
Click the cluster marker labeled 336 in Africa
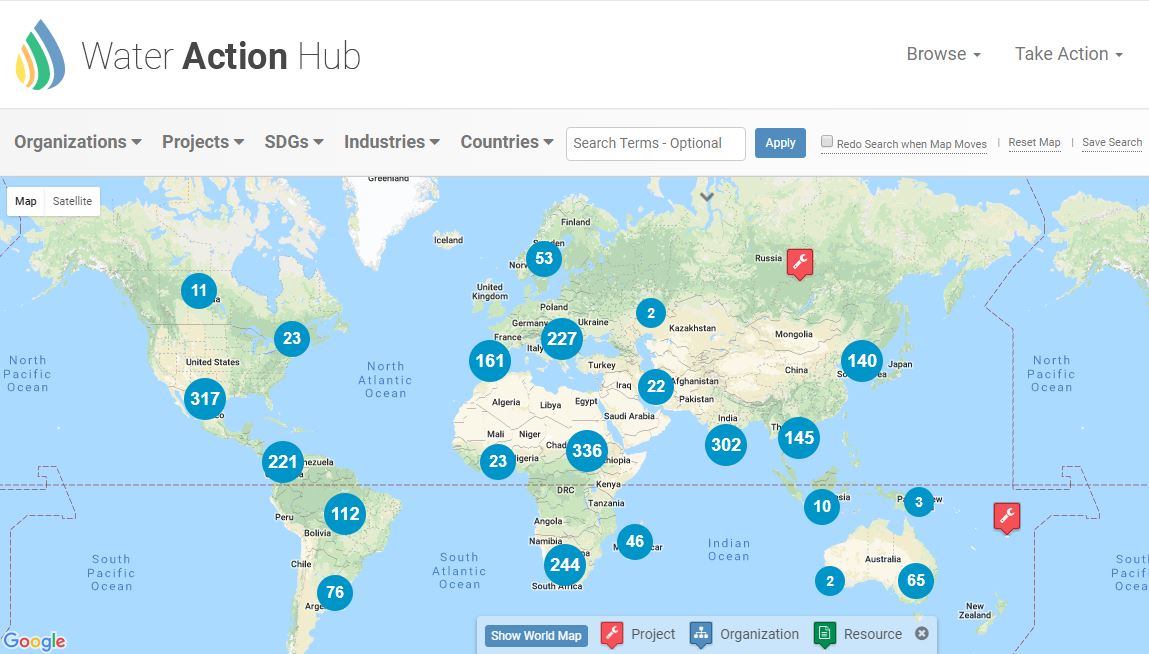pos(587,450)
